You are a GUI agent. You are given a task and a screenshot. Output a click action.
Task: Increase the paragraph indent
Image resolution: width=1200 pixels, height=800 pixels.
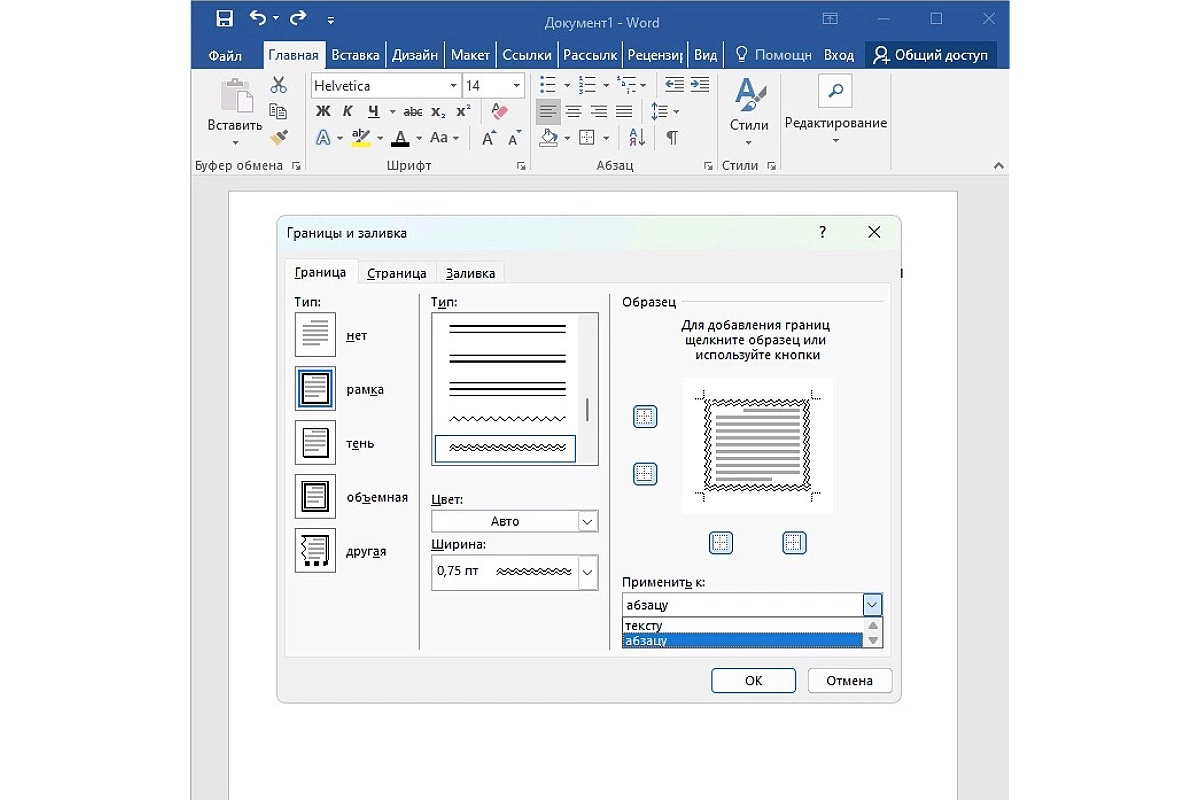coord(699,85)
